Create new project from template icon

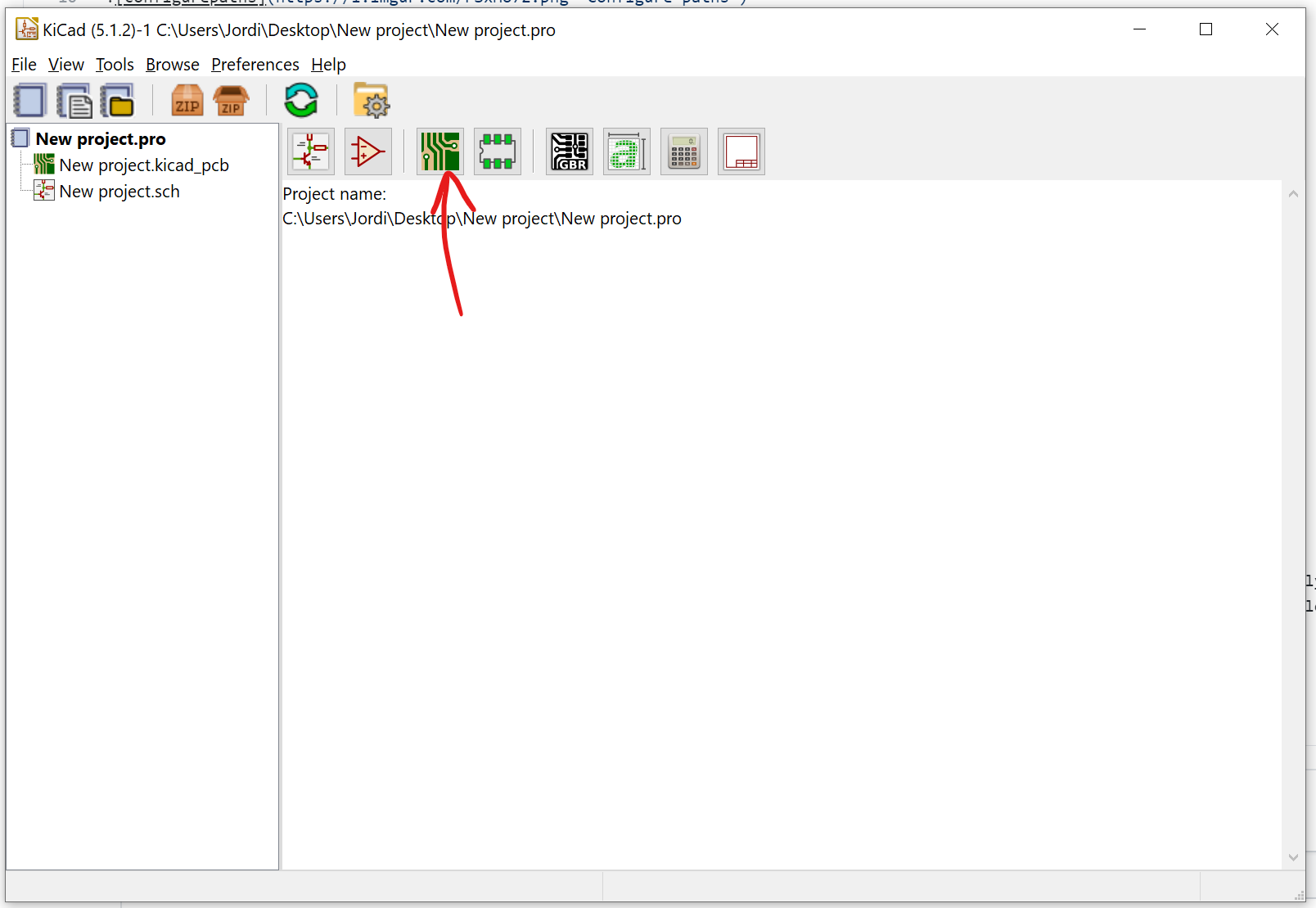click(x=74, y=101)
